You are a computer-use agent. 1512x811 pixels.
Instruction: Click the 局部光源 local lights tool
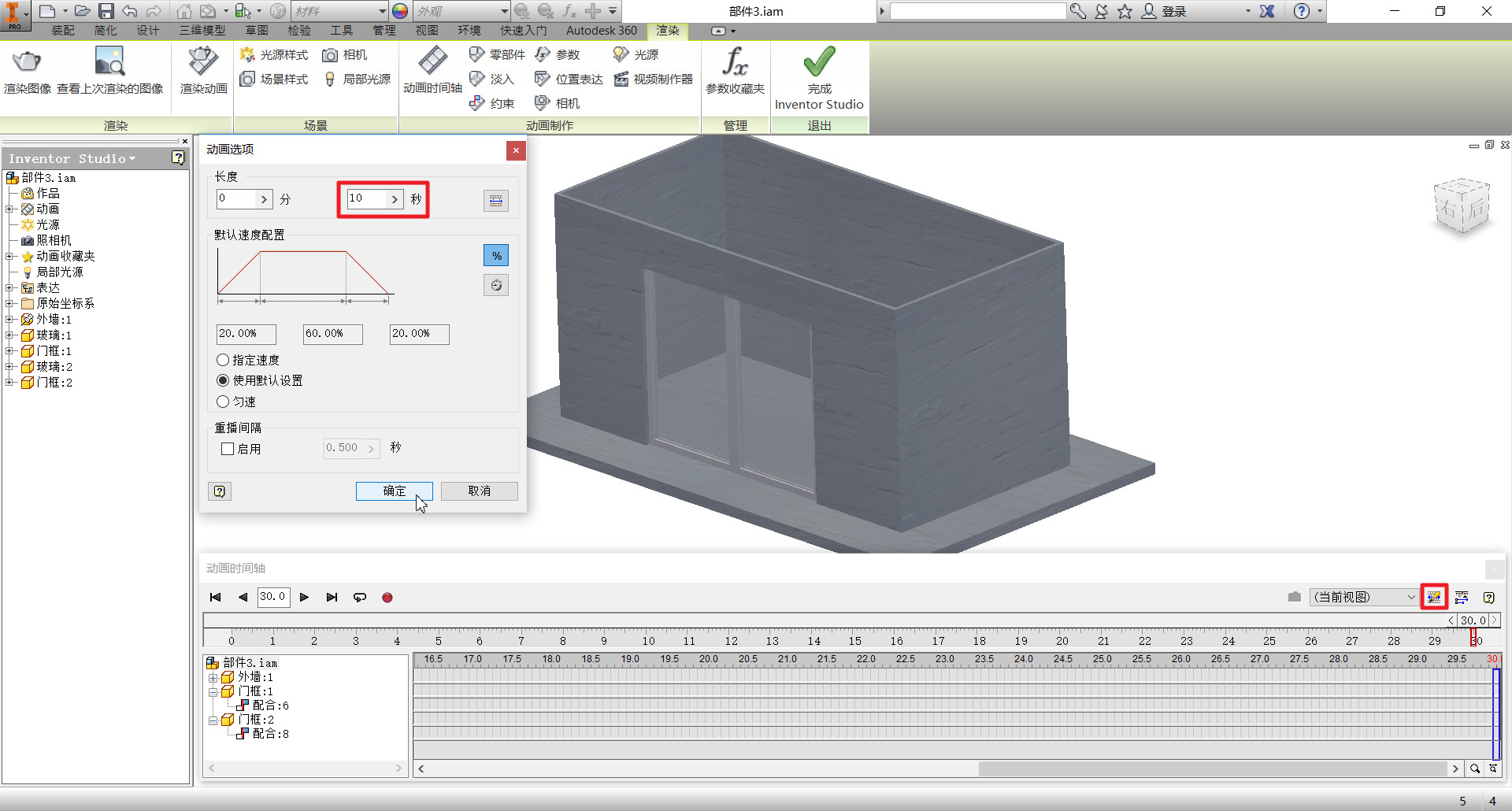point(357,79)
